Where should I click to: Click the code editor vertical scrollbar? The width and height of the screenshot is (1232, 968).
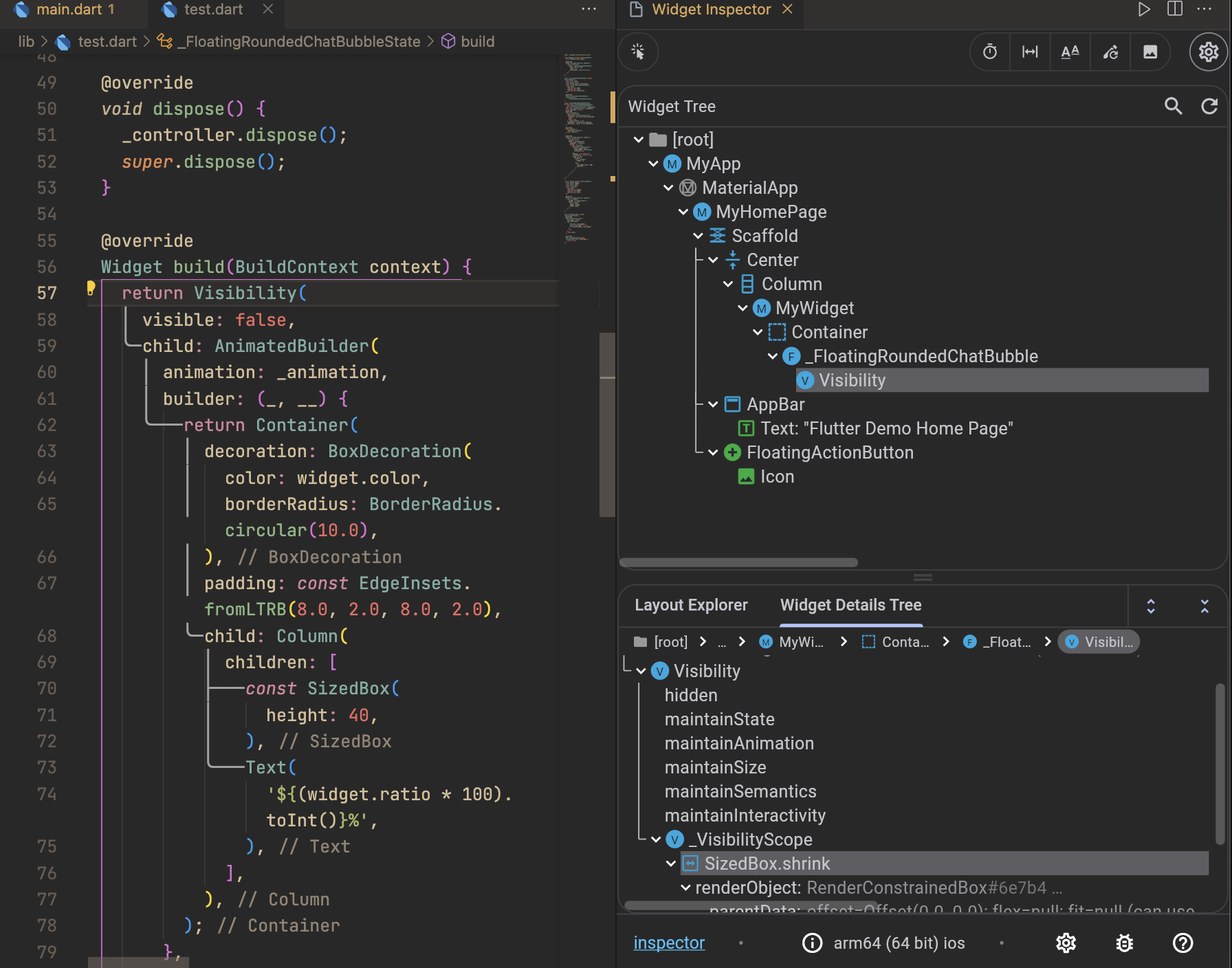(x=607, y=424)
